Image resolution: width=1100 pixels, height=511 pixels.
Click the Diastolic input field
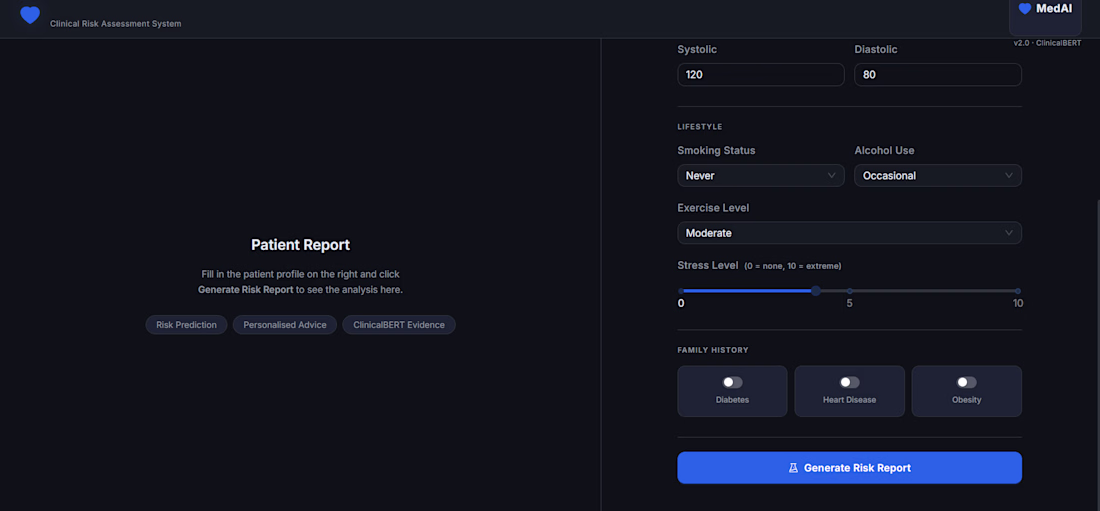pos(938,74)
